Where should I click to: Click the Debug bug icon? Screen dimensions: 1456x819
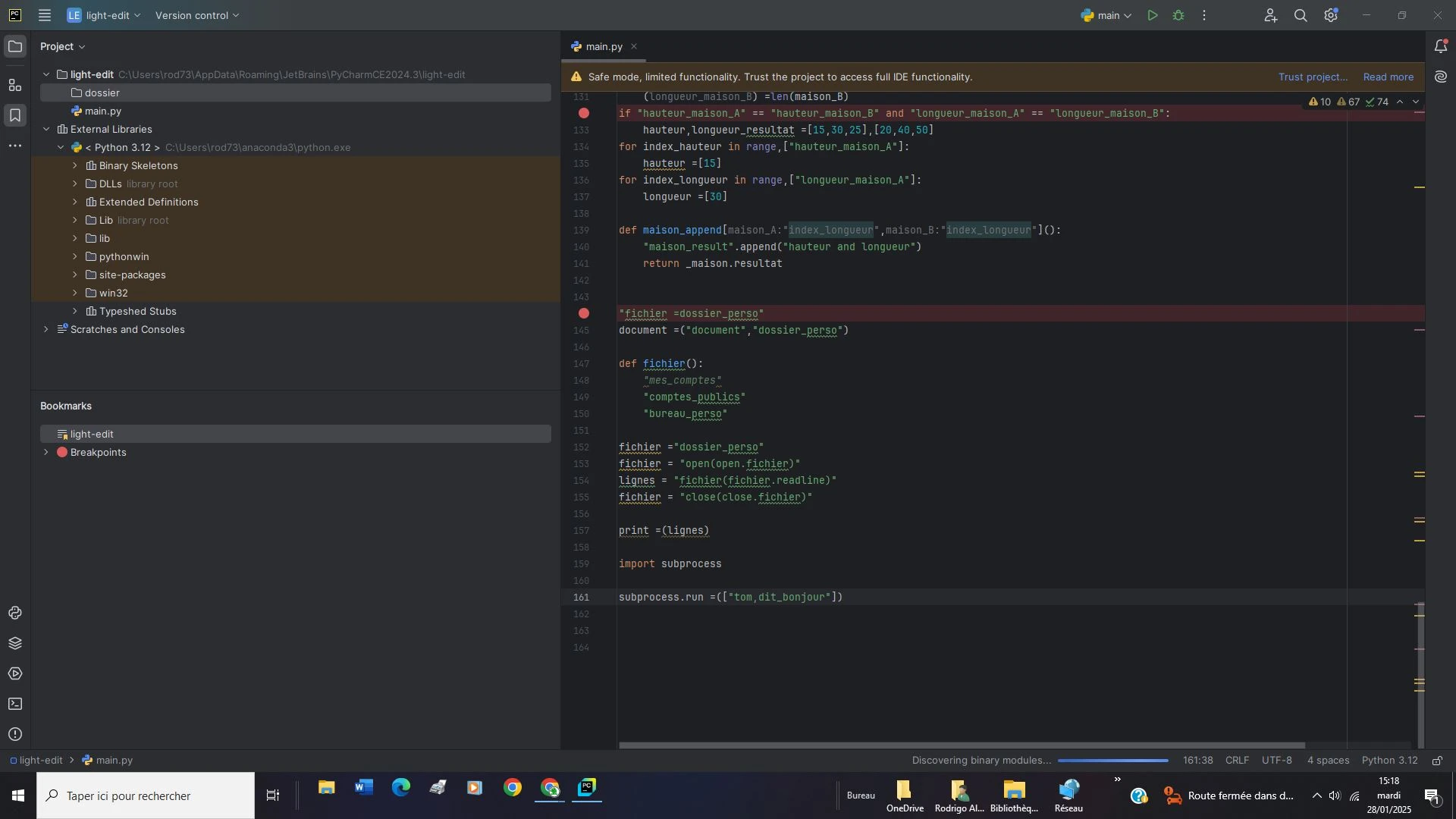(x=1178, y=15)
